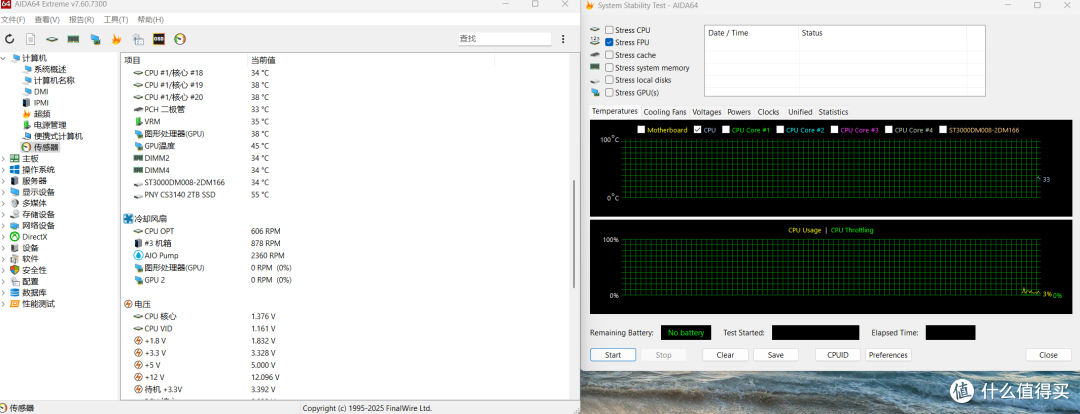Check the CPU Core #2 graph checkbox
Viewport: 1080px width, 414px height.
pyautogui.click(x=780, y=130)
